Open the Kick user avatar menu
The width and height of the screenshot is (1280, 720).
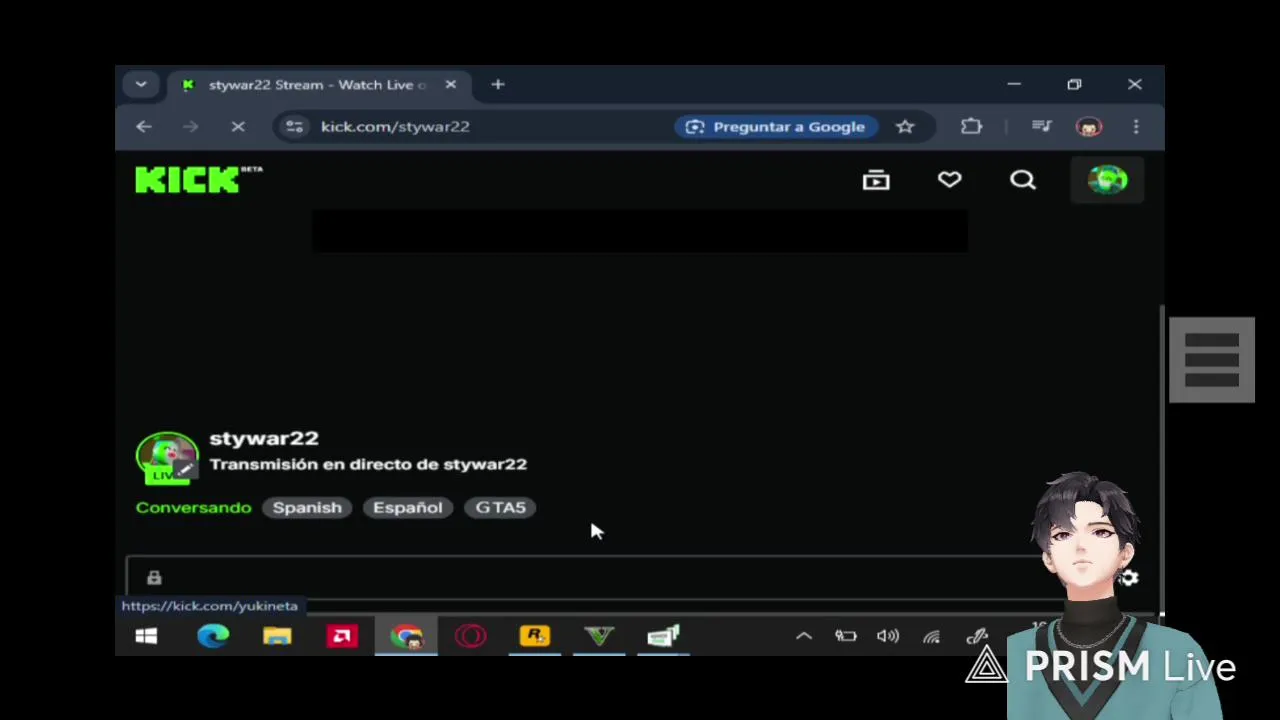pos(1107,180)
